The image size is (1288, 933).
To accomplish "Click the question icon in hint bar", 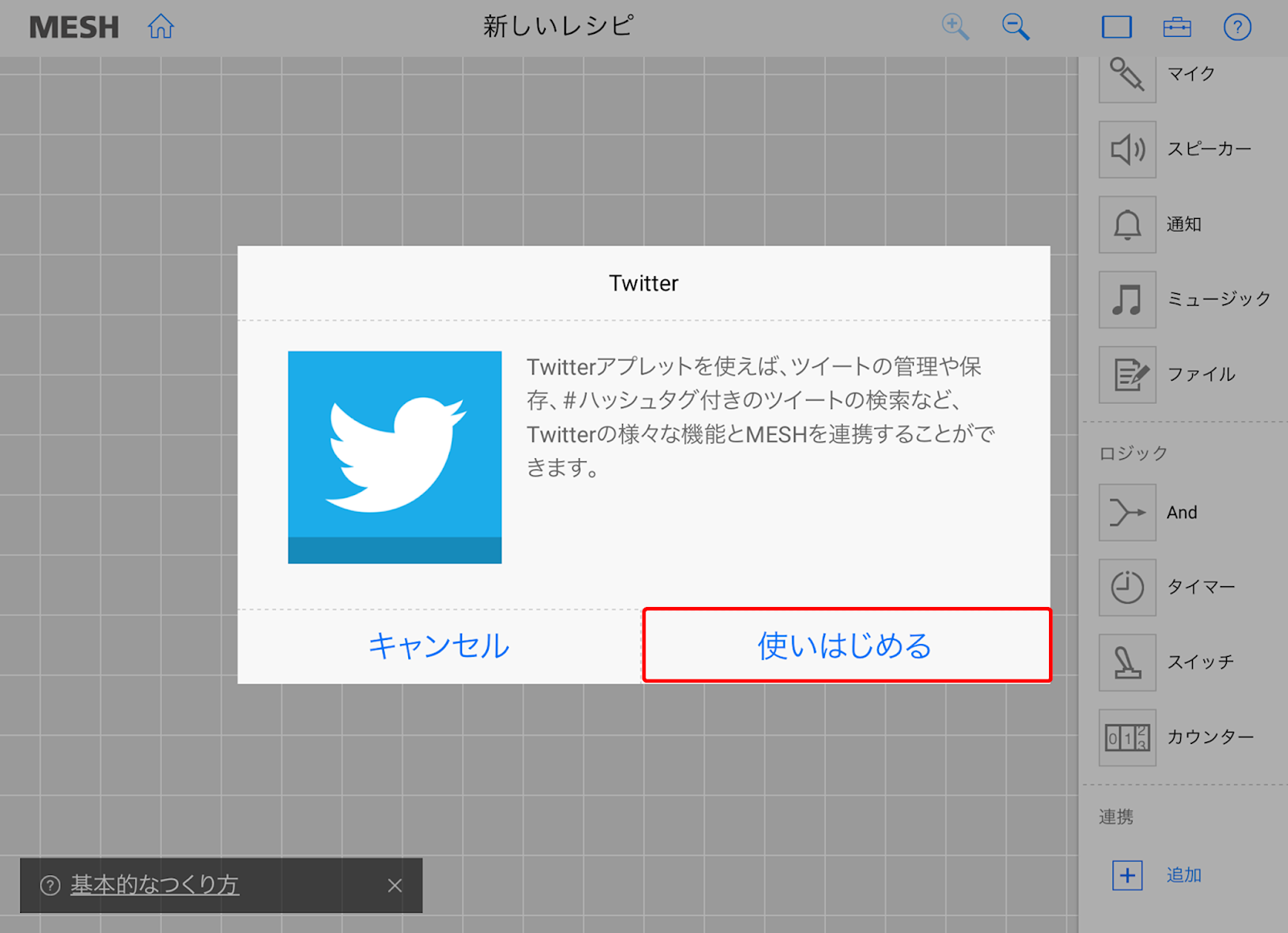I will coord(50,886).
